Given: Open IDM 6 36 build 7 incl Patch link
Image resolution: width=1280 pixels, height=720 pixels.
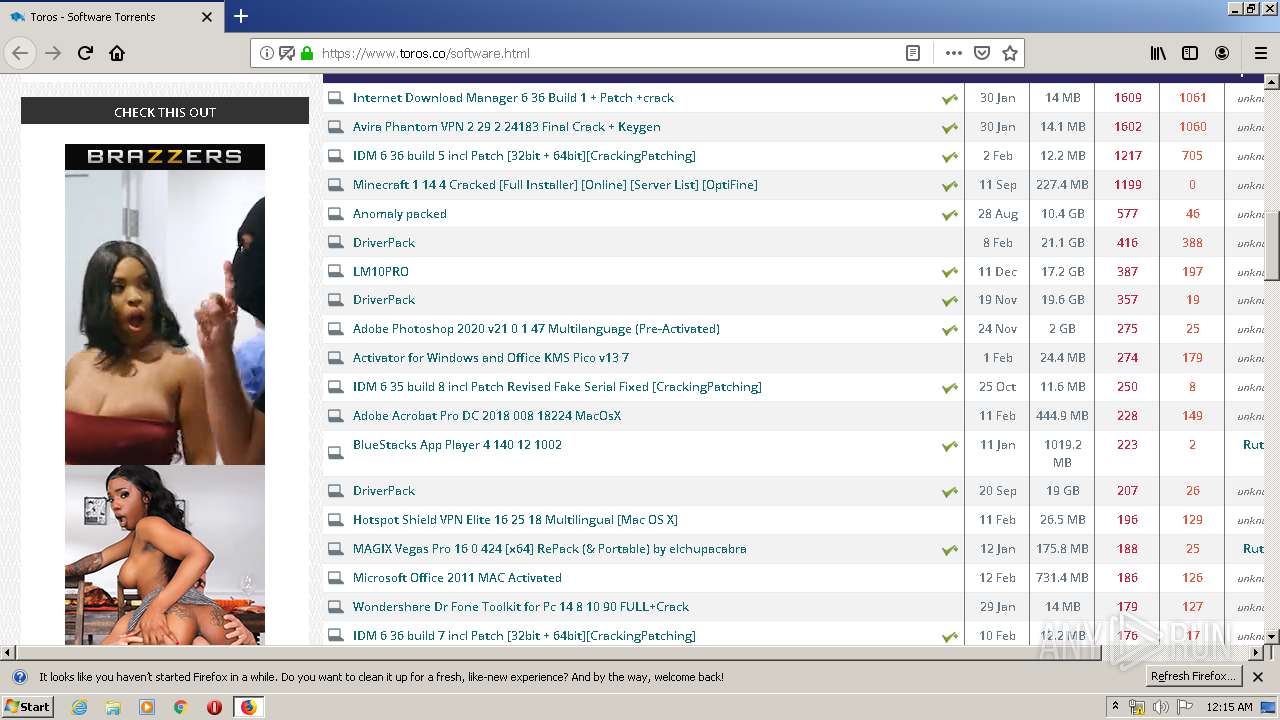Looking at the screenshot, I should pos(524,636).
